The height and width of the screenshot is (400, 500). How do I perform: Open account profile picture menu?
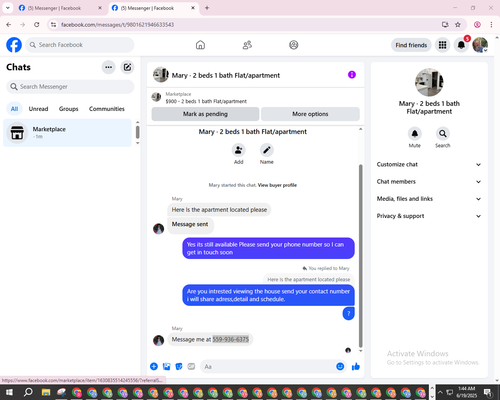[x=480, y=45]
